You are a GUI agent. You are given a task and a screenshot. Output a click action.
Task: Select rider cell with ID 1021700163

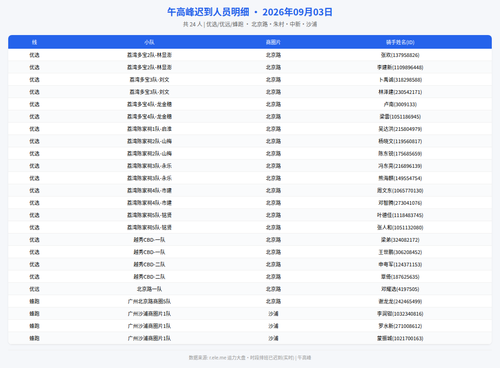[400, 339]
